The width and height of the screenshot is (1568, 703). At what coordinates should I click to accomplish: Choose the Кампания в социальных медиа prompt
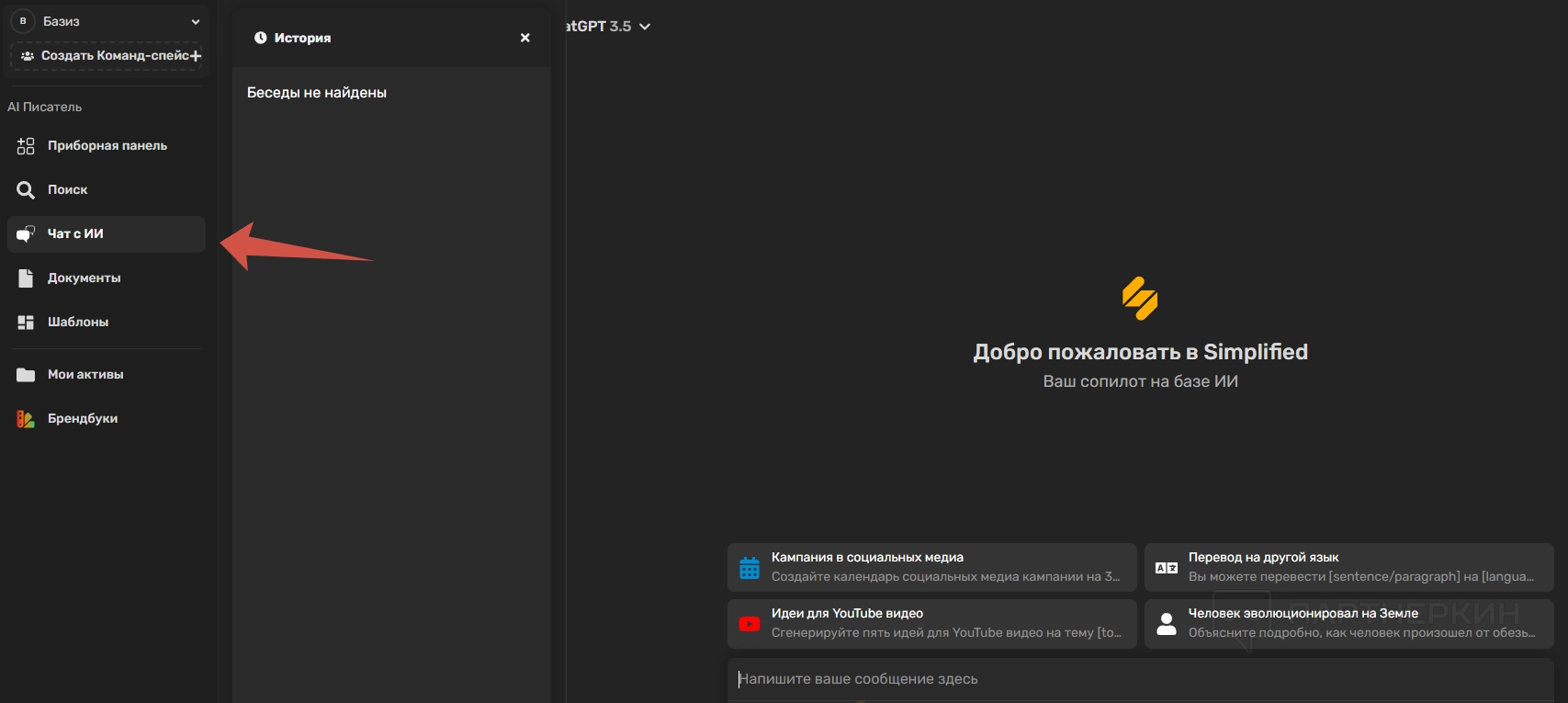click(x=932, y=568)
